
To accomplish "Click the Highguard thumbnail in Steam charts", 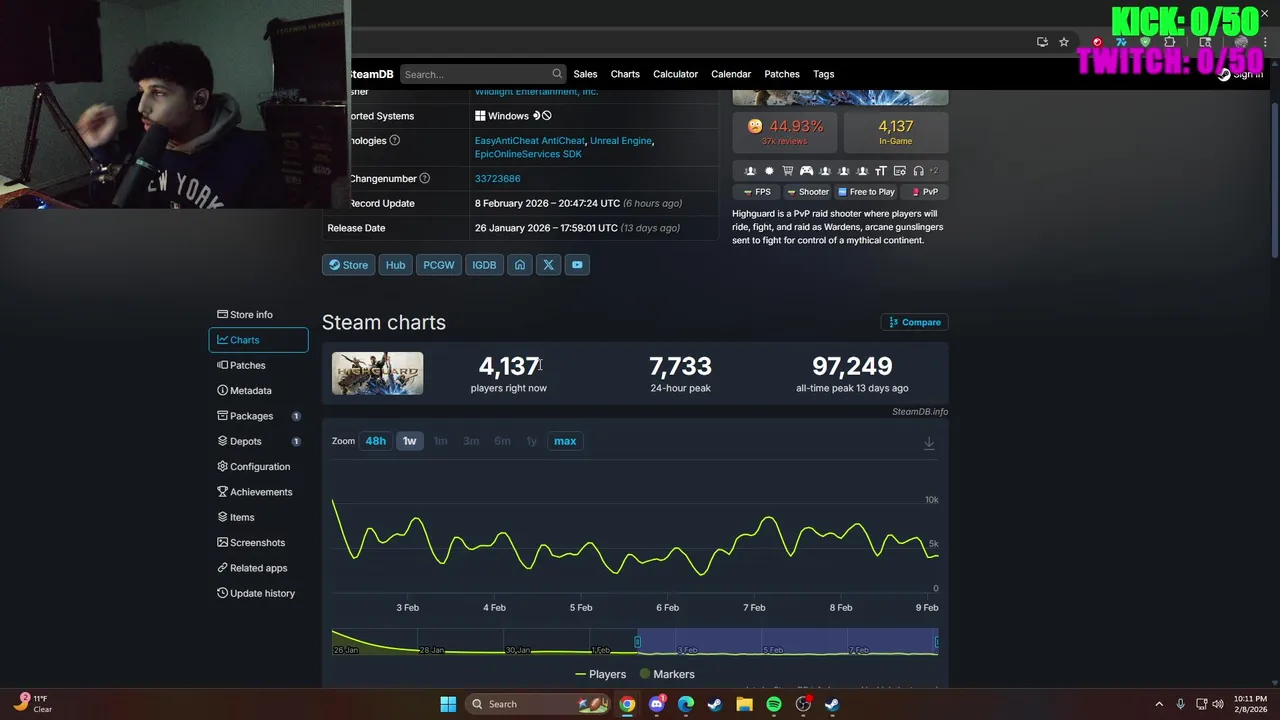I will click(x=377, y=373).
